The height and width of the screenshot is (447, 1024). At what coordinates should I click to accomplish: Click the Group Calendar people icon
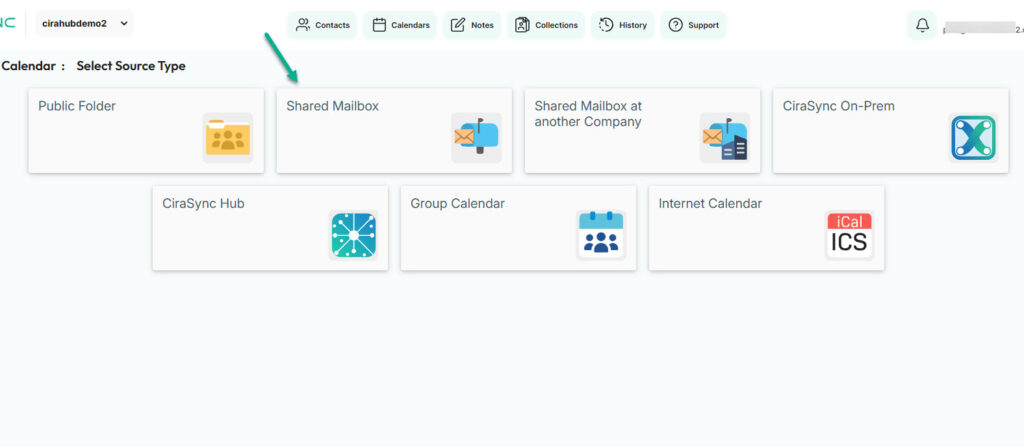[601, 235]
